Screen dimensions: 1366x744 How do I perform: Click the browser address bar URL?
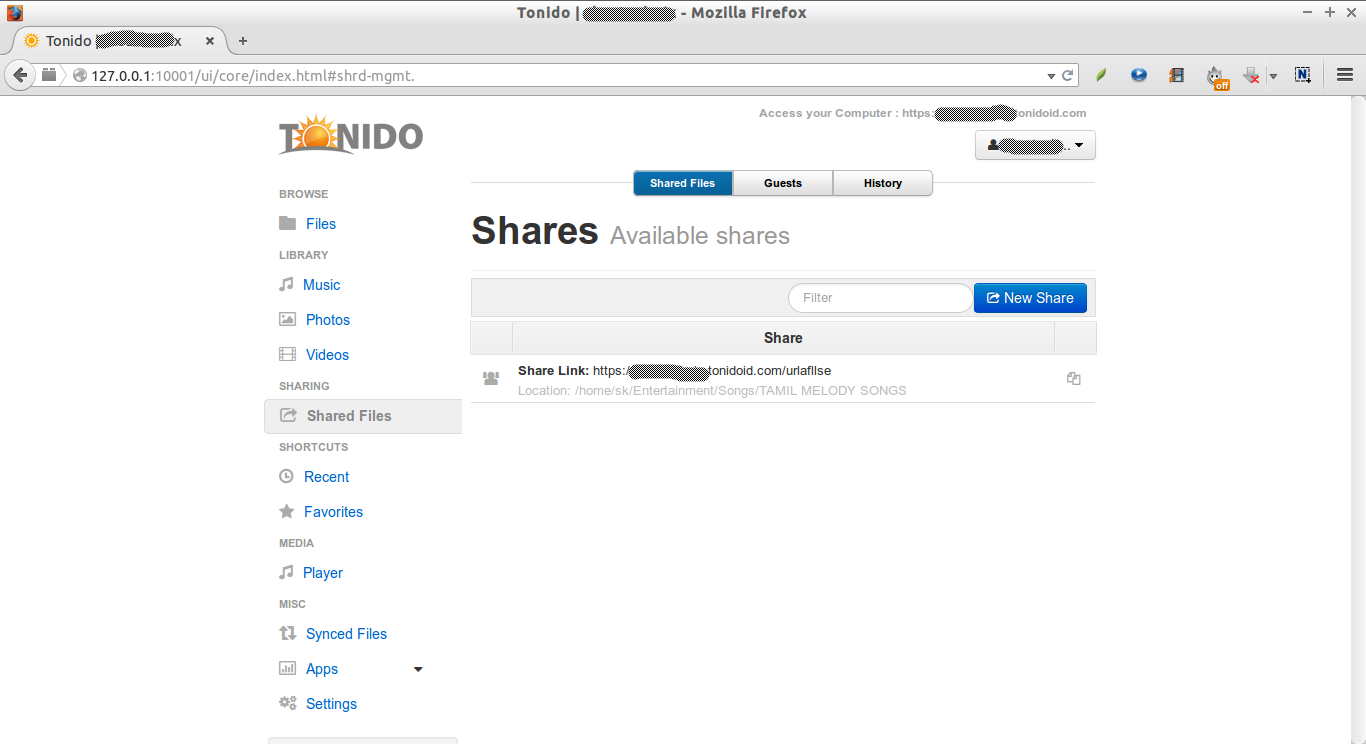point(252,76)
